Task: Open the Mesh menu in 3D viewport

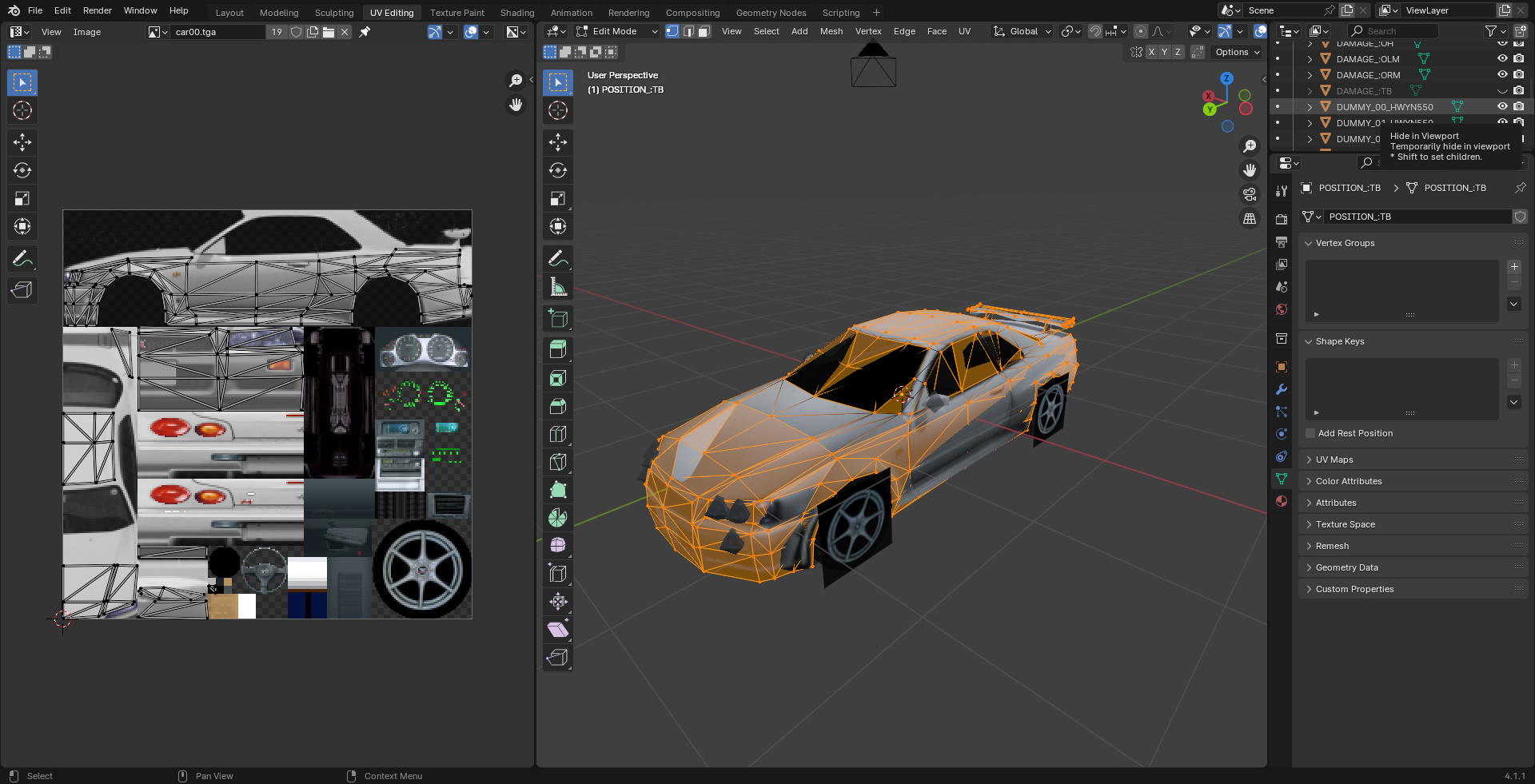Action: [x=831, y=31]
